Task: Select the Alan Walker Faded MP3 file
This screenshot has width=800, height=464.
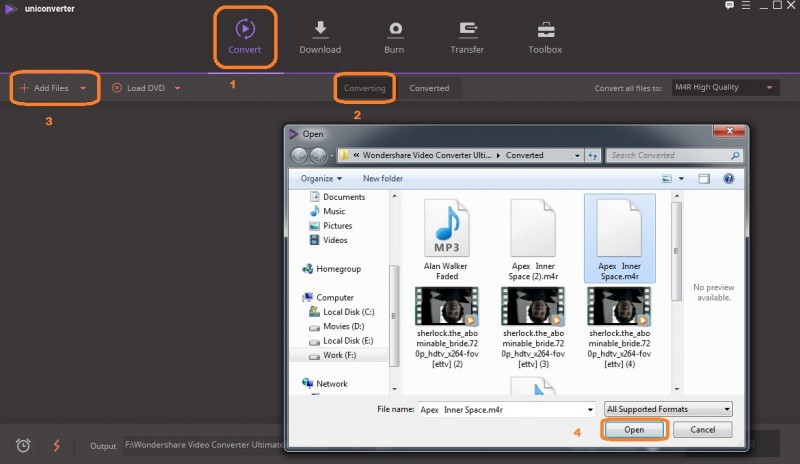Action: pos(446,239)
